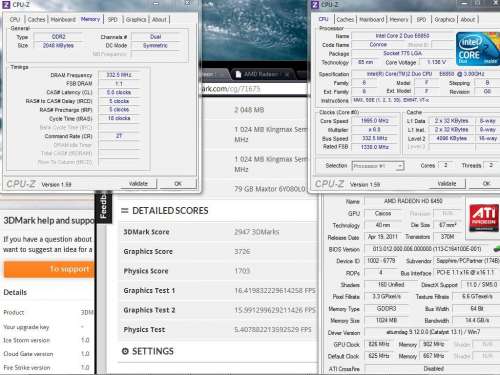Image resolution: width=500 pixels, height=375 pixels.
Task: Expand the Settings section heading
Action: 153,351
